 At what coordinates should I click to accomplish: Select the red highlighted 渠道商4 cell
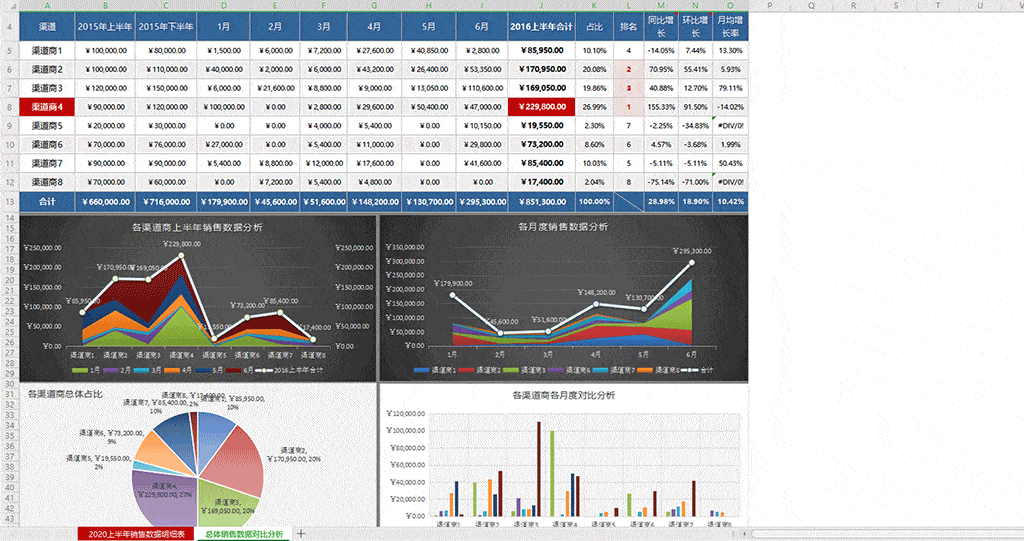[47, 107]
